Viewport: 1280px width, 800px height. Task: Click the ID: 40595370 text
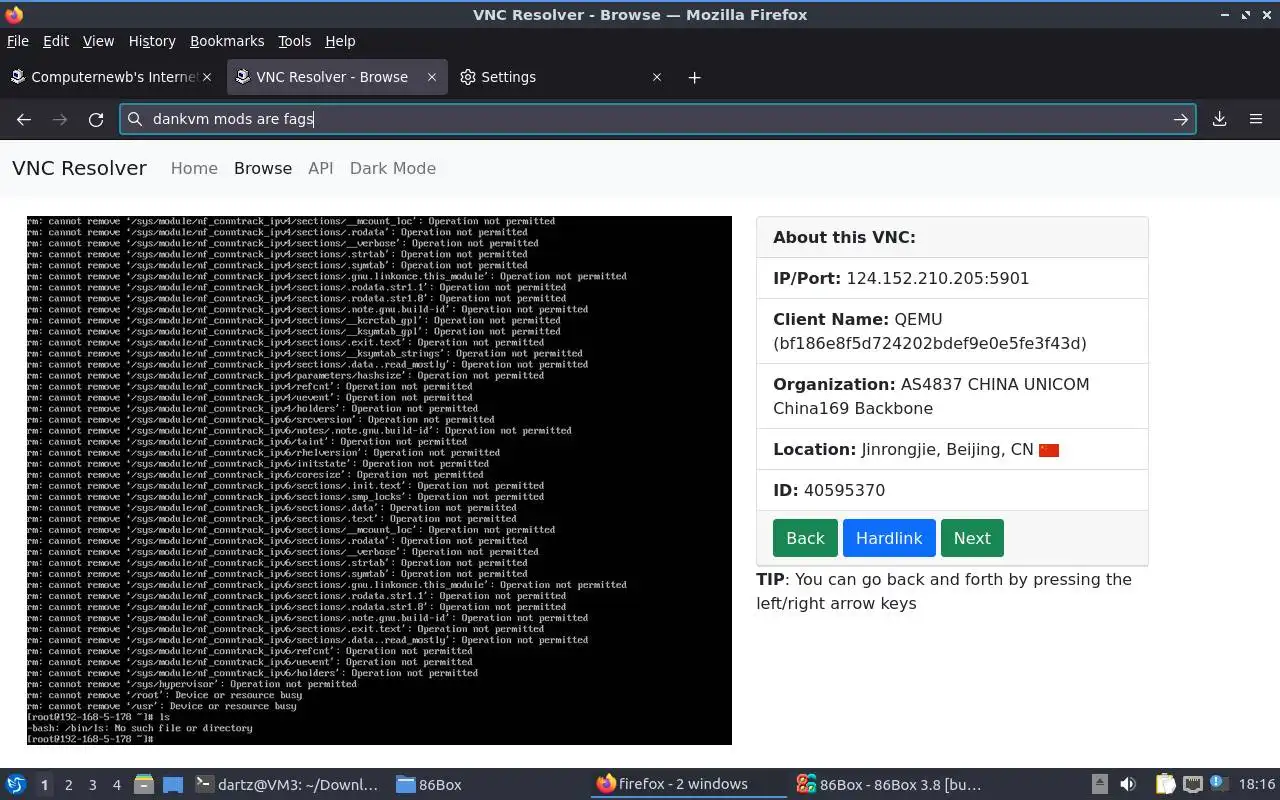[829, 490]
